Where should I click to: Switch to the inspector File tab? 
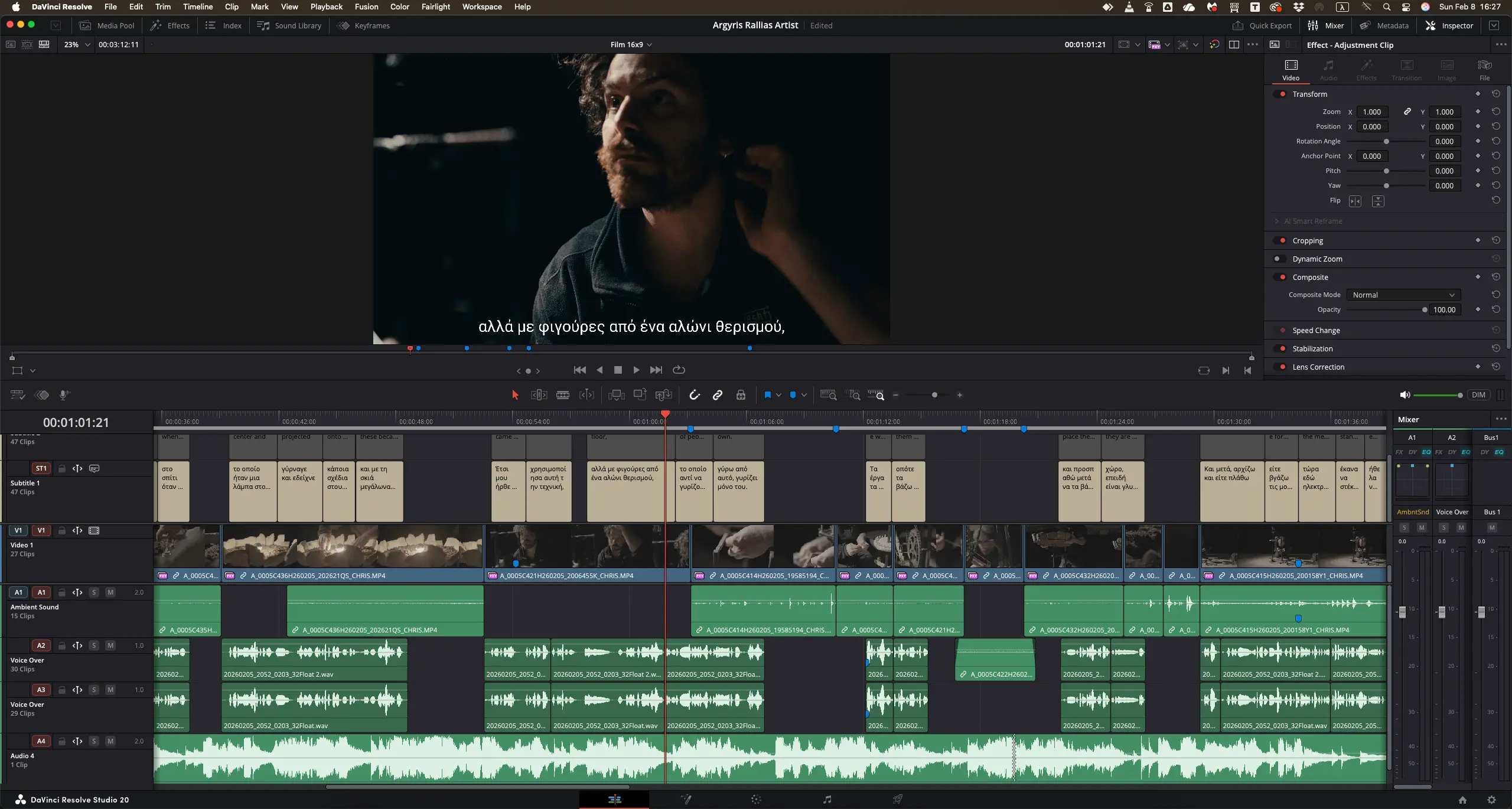pyautogui.click(x=1484, y=69)
